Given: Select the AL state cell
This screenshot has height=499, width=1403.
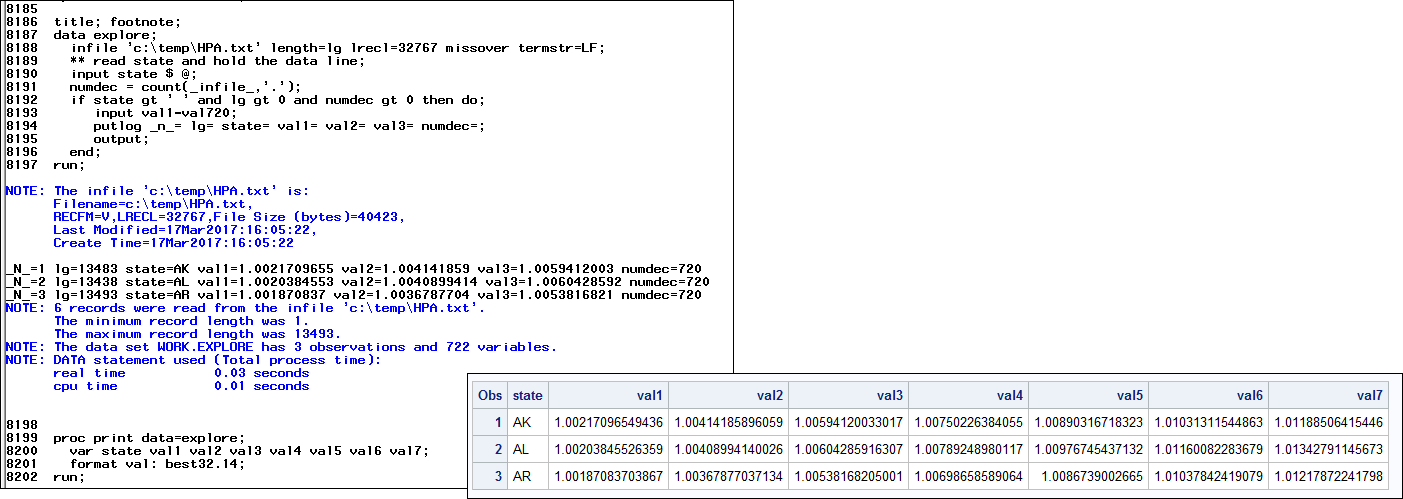Looking at the screenshot, I should pyautogui.click(x=522, y=450).
